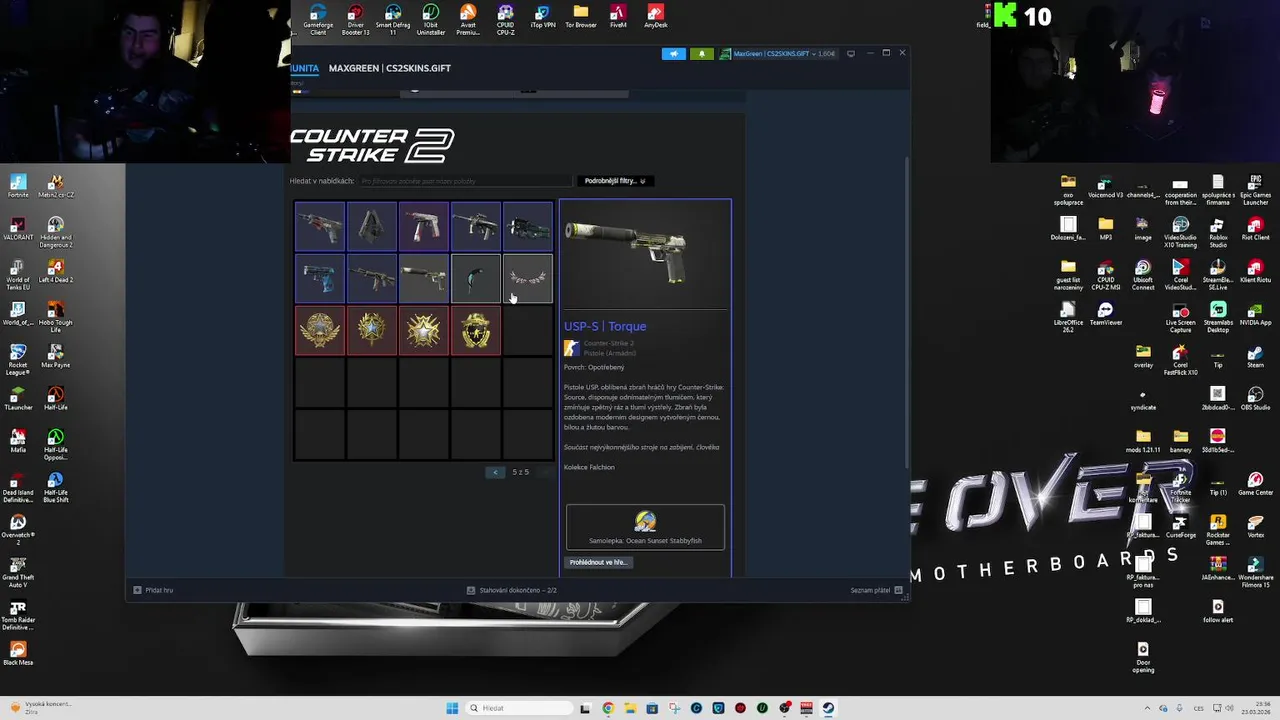Open the Fortnite desktop shortcut
The height and width of the screenshot is (720, 1280).
pyautogui.click(x=18, y=186)
